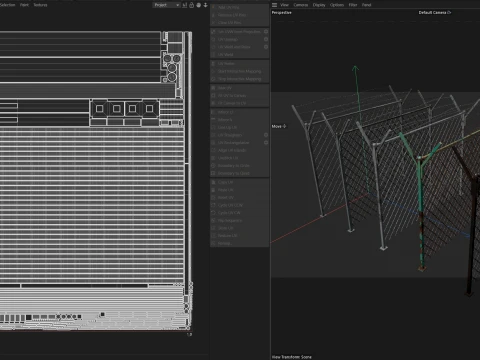Click the down-arrow icon in UV editor header
Screen dimensions: 480x360
[x=205, y=5]
